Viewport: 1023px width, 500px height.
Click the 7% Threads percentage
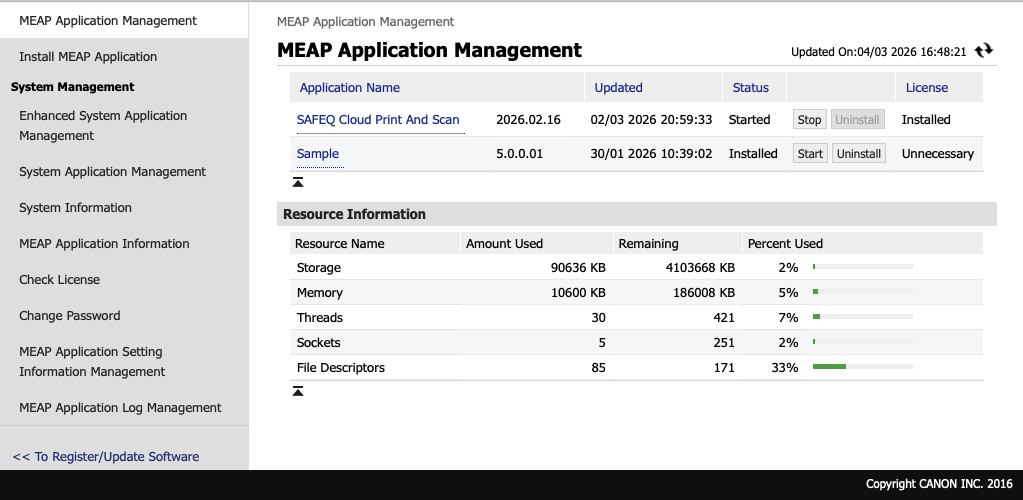click(788, 317)
